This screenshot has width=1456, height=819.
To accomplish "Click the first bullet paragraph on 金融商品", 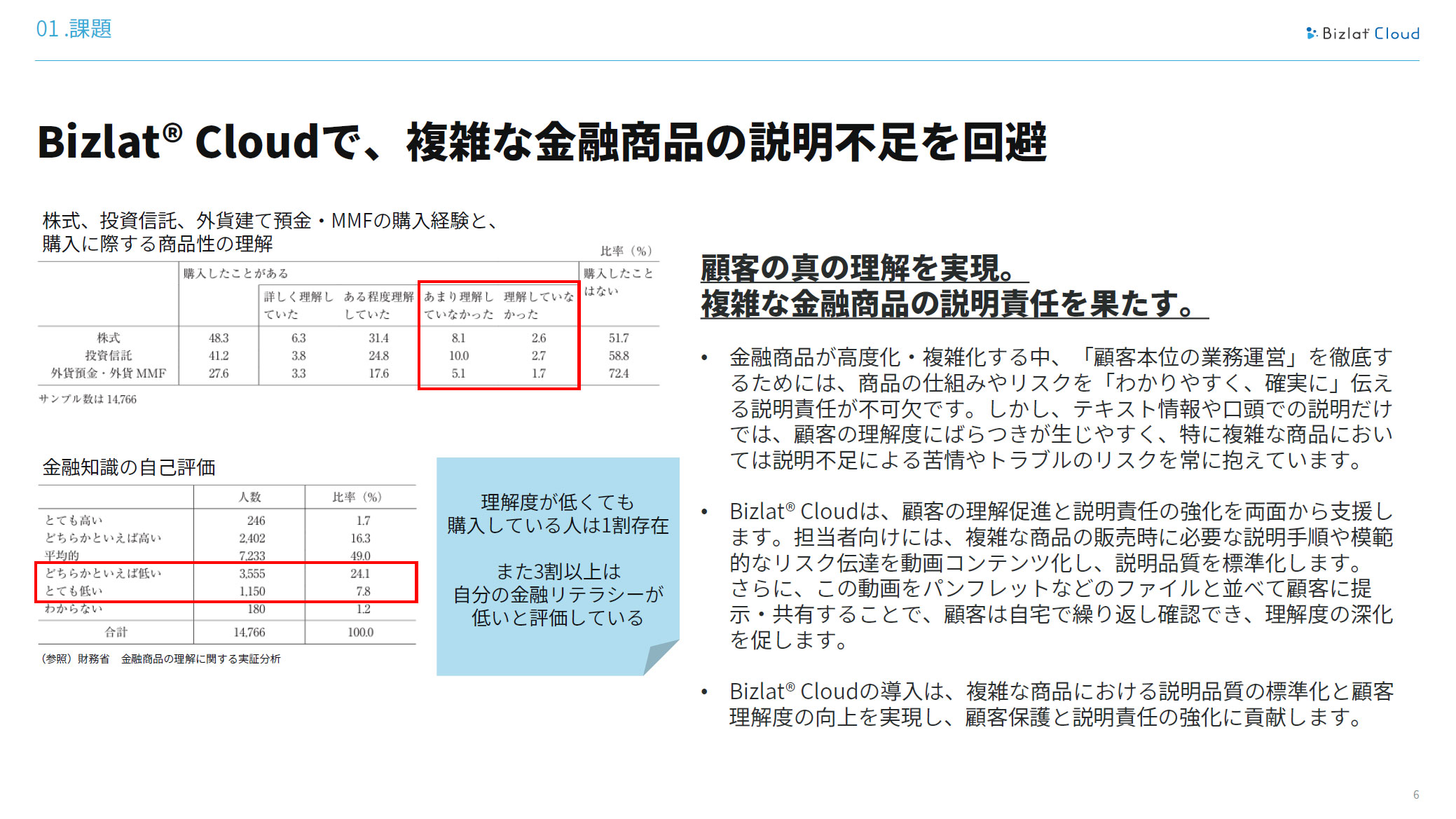I will click(x=1060, y=408).
